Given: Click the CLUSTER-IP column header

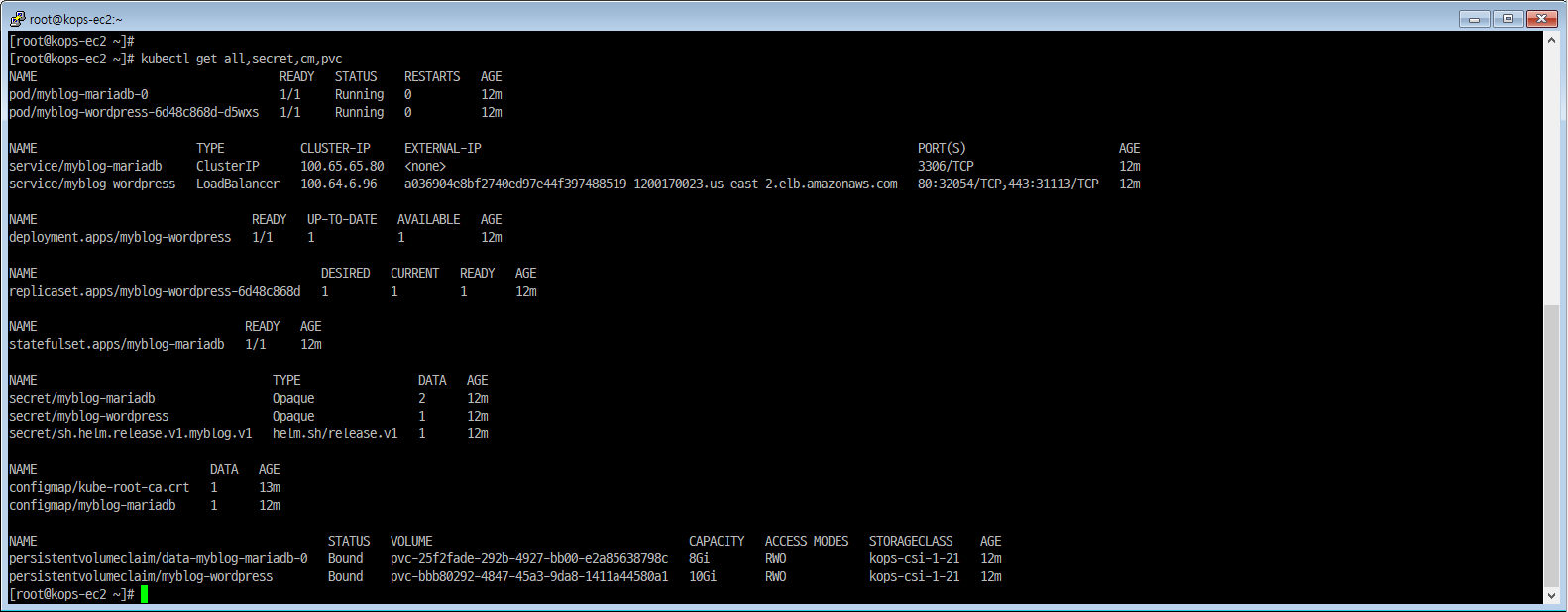Looking at the screenshot, I should 335,148.
